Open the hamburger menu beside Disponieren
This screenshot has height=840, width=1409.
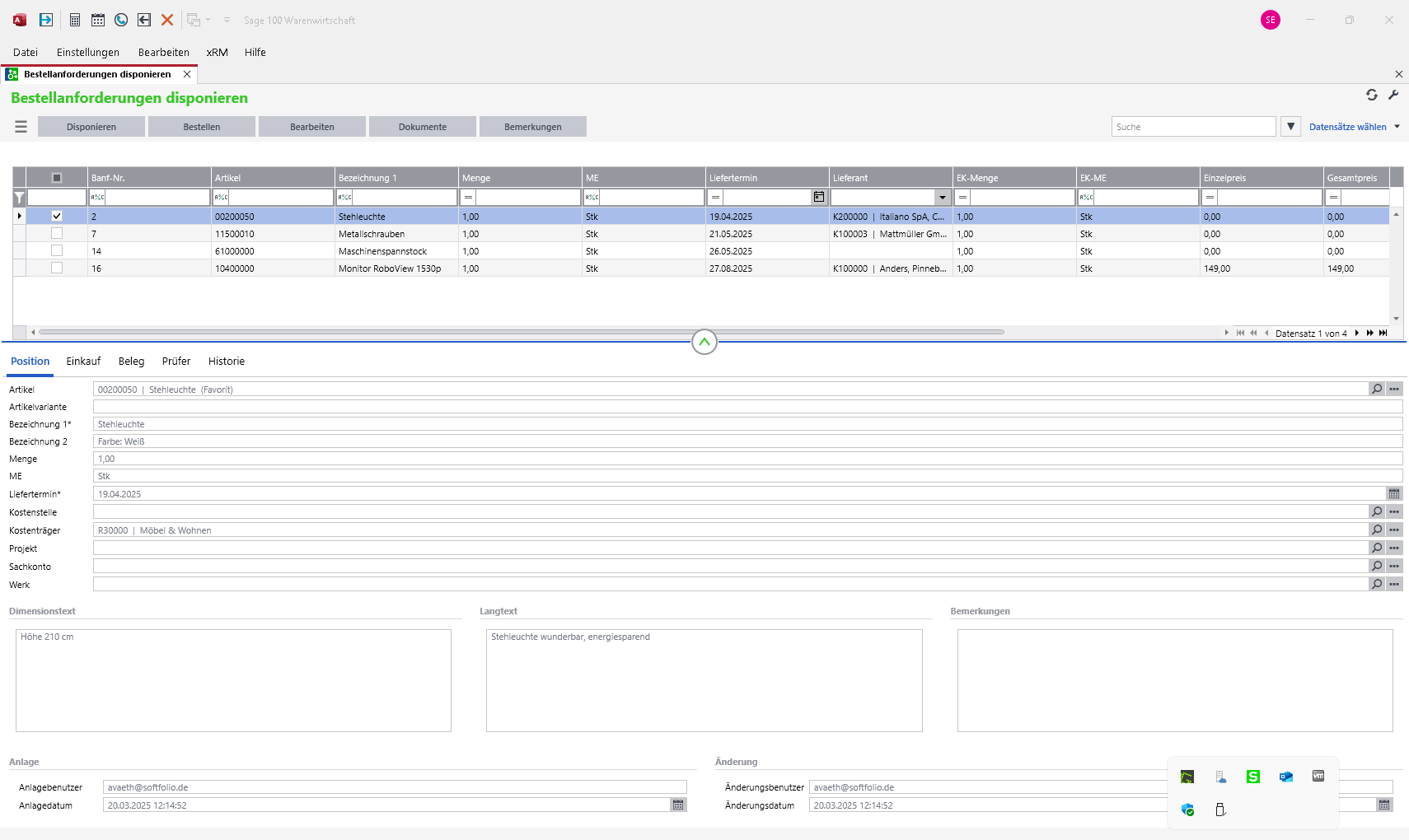pos(21,127)
